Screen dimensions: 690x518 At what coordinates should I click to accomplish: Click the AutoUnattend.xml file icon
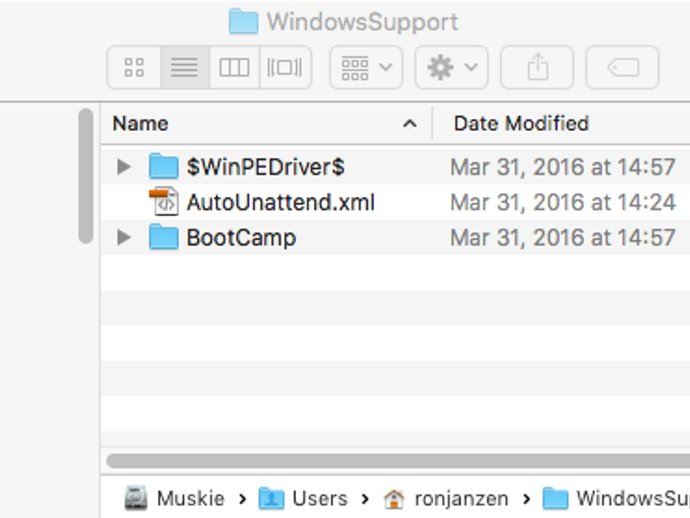point(163,202)
